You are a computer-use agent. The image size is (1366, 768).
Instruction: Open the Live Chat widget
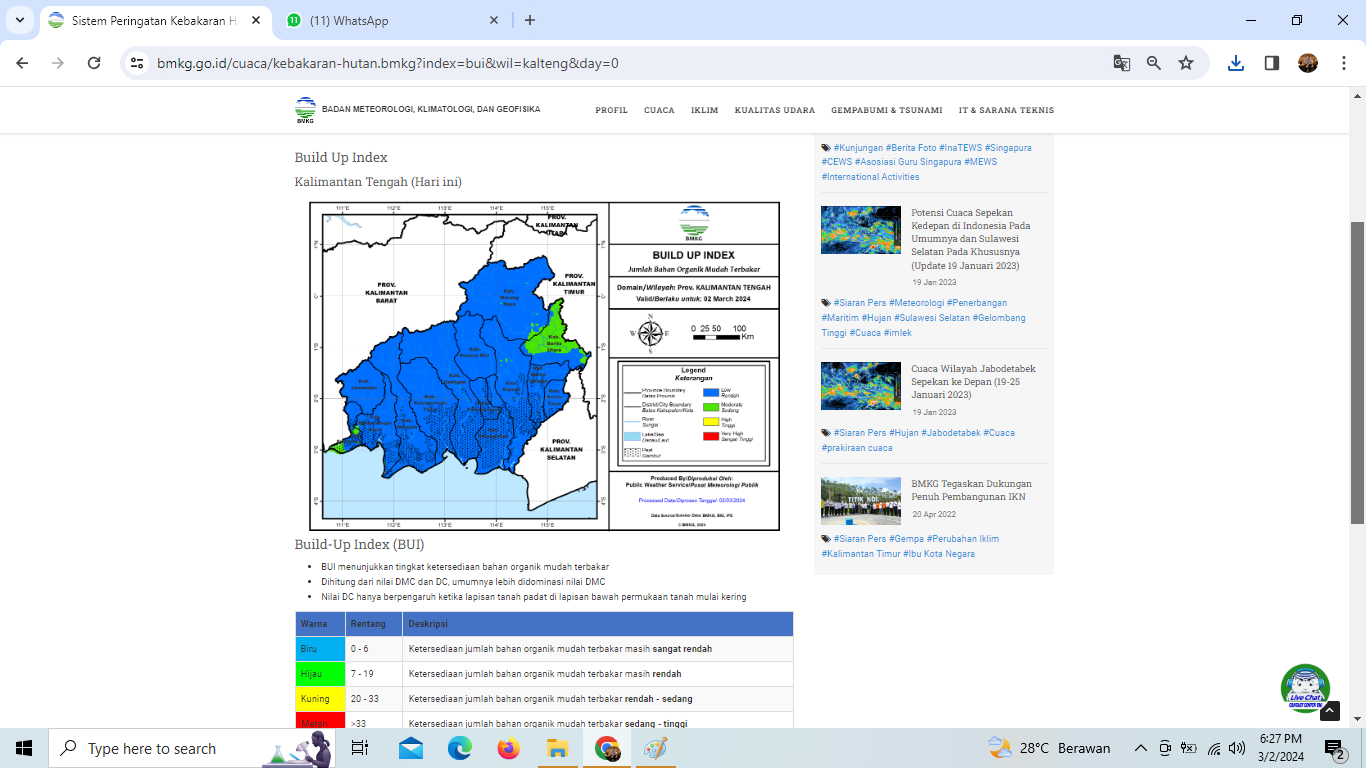(x=1305, y=689)
